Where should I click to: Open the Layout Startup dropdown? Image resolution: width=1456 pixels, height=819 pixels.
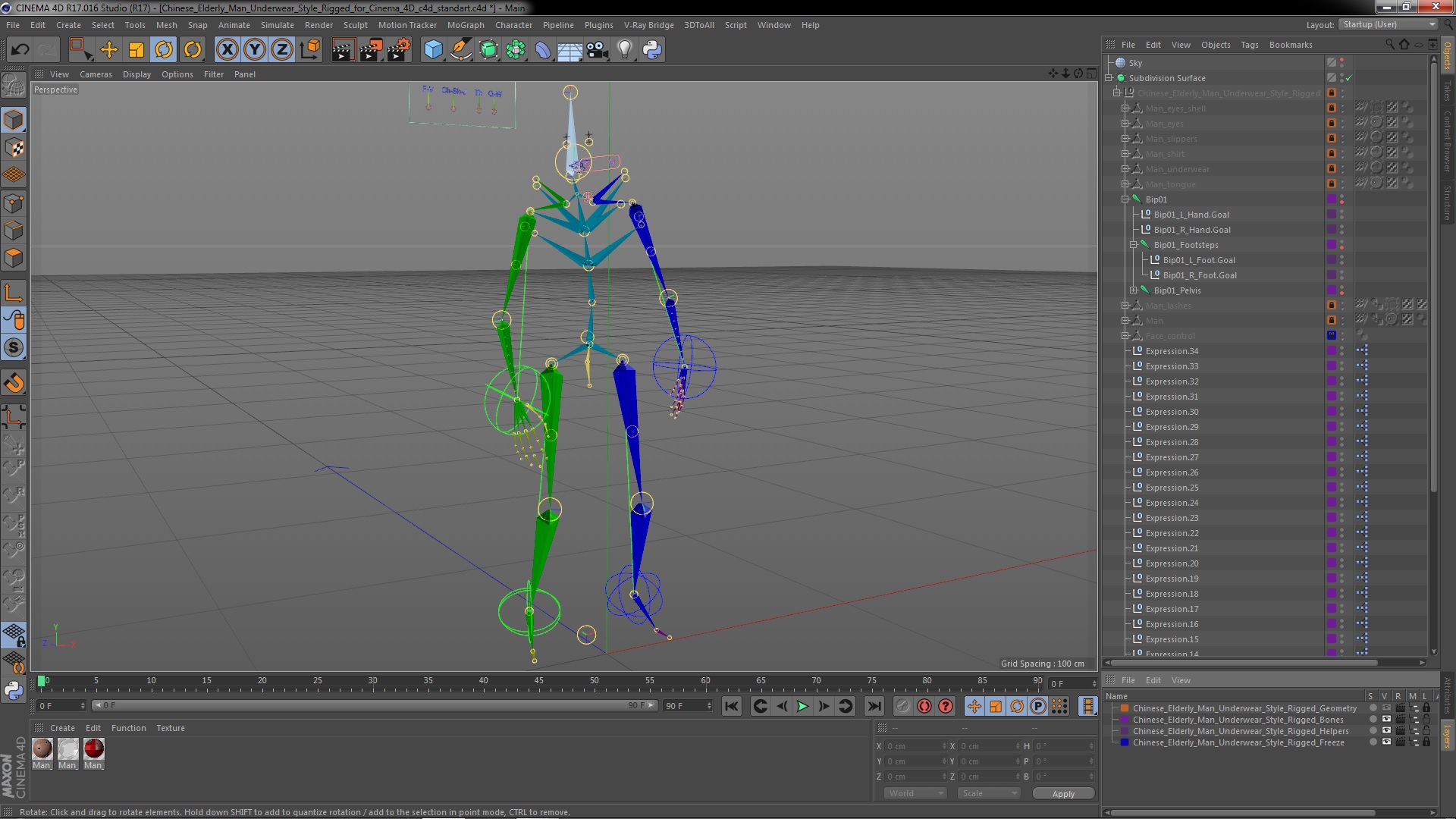(x=1388, y=24)
